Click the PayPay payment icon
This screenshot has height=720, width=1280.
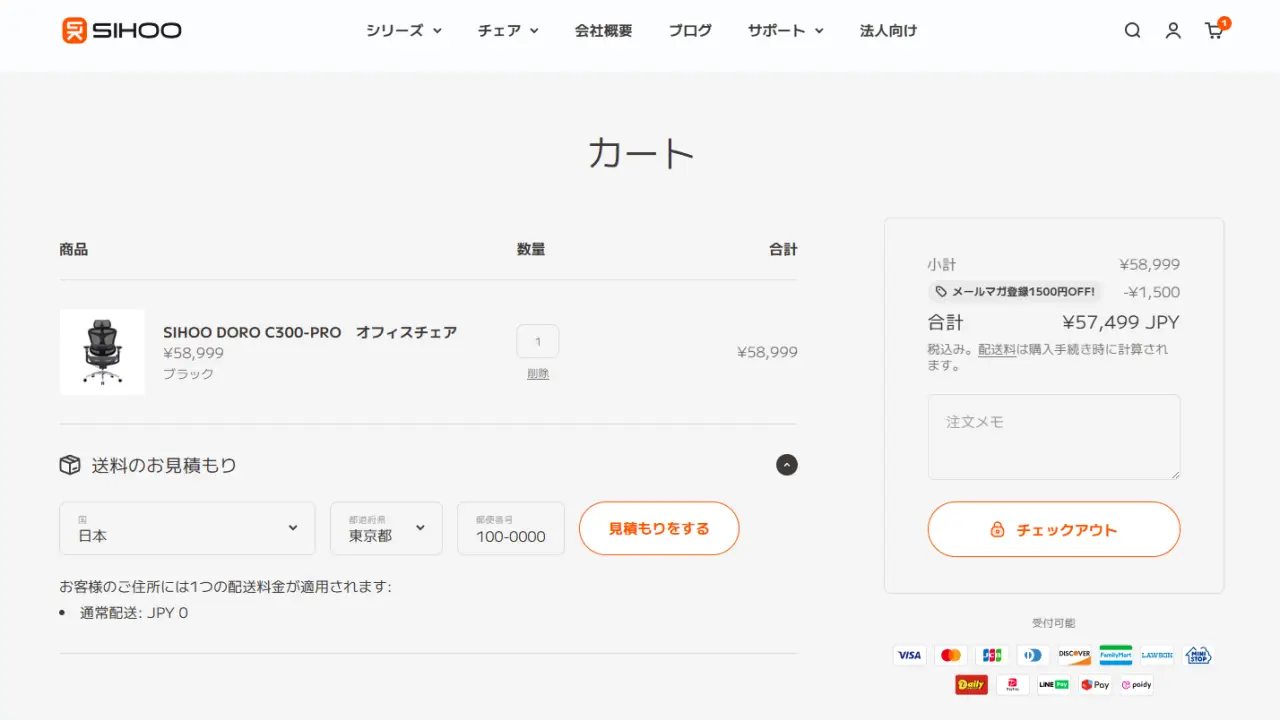pyautogui.click(x=1013, y=685)
